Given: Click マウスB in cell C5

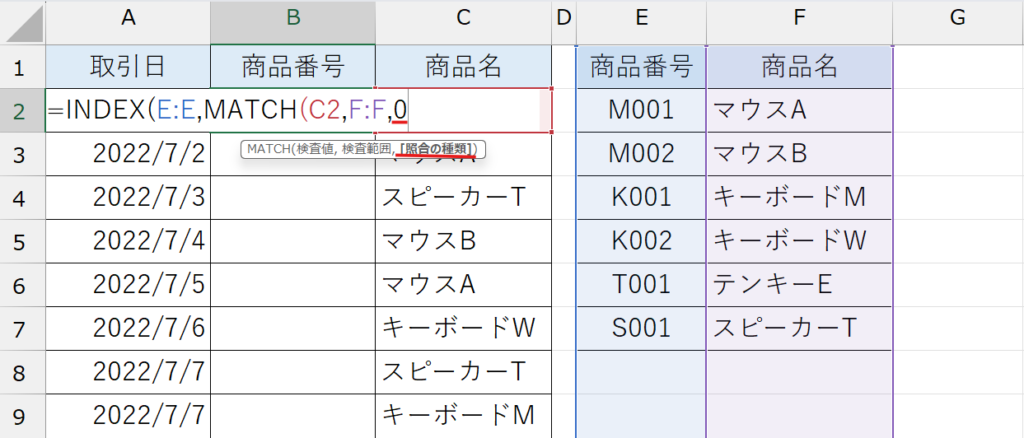Looking at the screenshot, I should pyautogui.click(x=464, y=242).
